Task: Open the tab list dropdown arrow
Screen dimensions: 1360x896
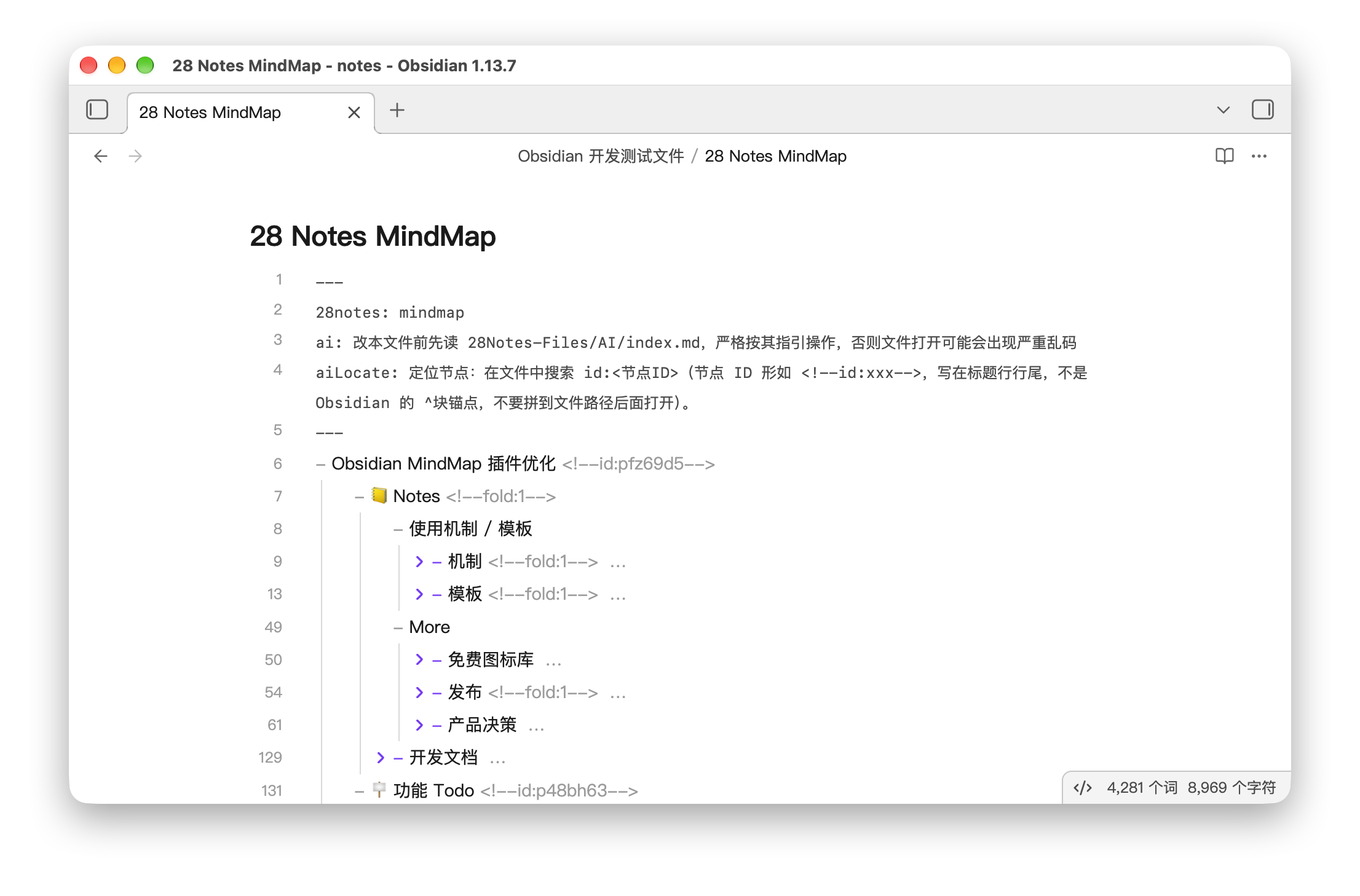Action: click(x=1223, y=110)
